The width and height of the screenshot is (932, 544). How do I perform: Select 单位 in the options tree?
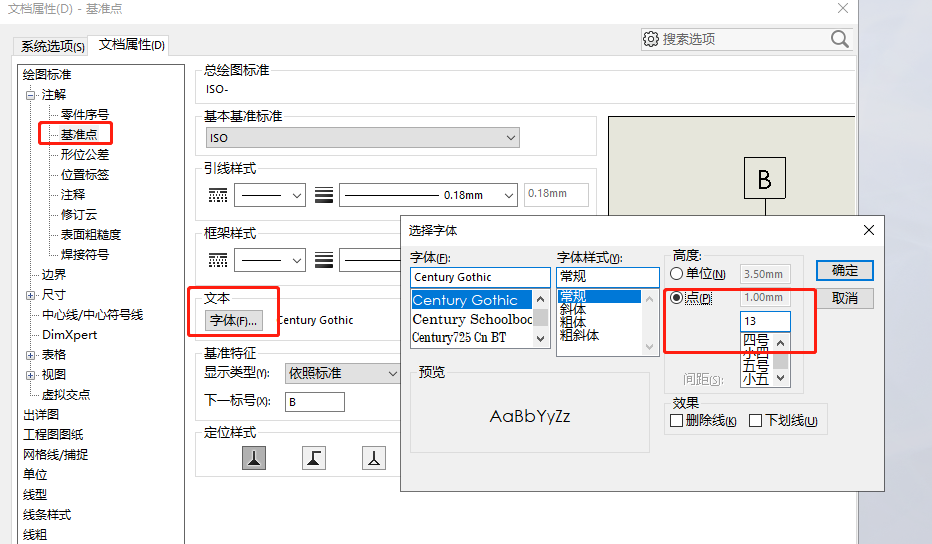coord(34,474)
